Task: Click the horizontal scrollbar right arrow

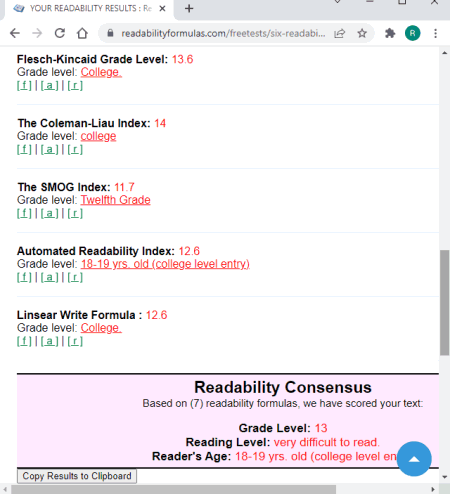Action: [x=433, y=490]
